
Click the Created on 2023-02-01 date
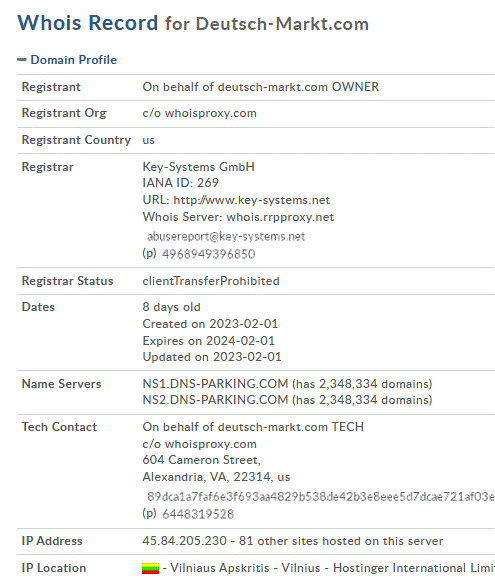(210, 324)
